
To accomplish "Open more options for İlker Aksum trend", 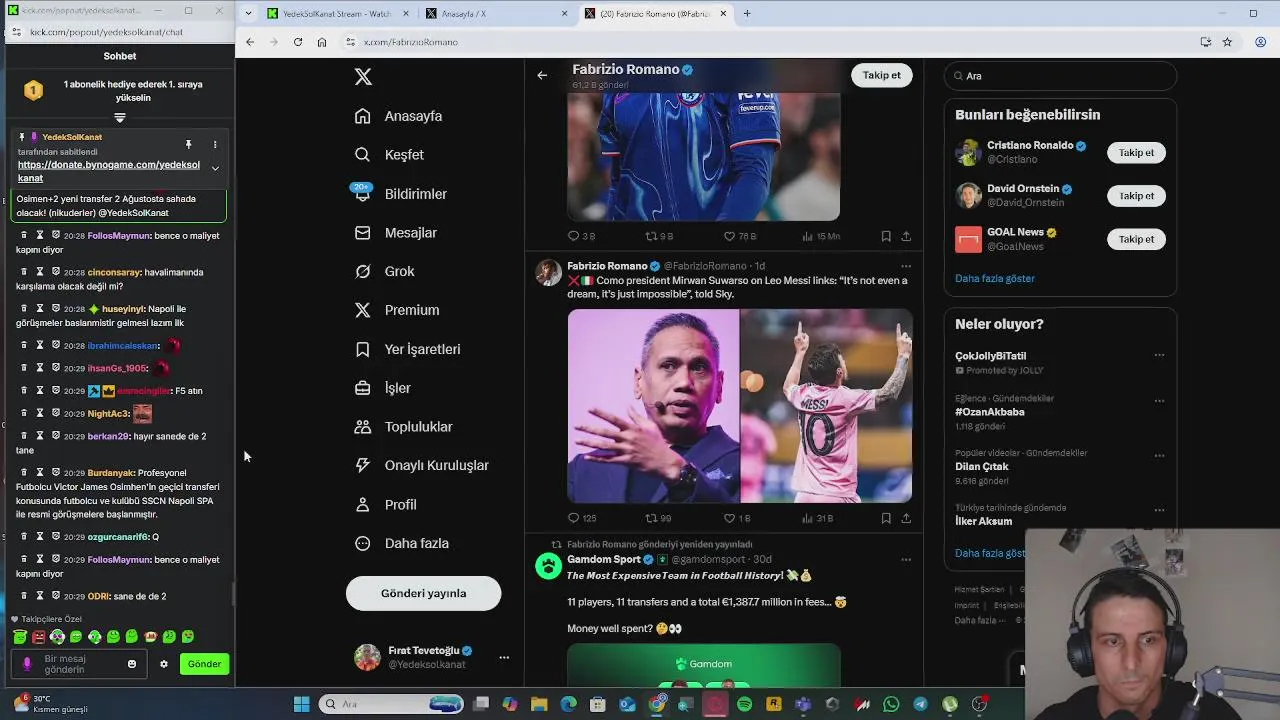I will point(1159,510).
